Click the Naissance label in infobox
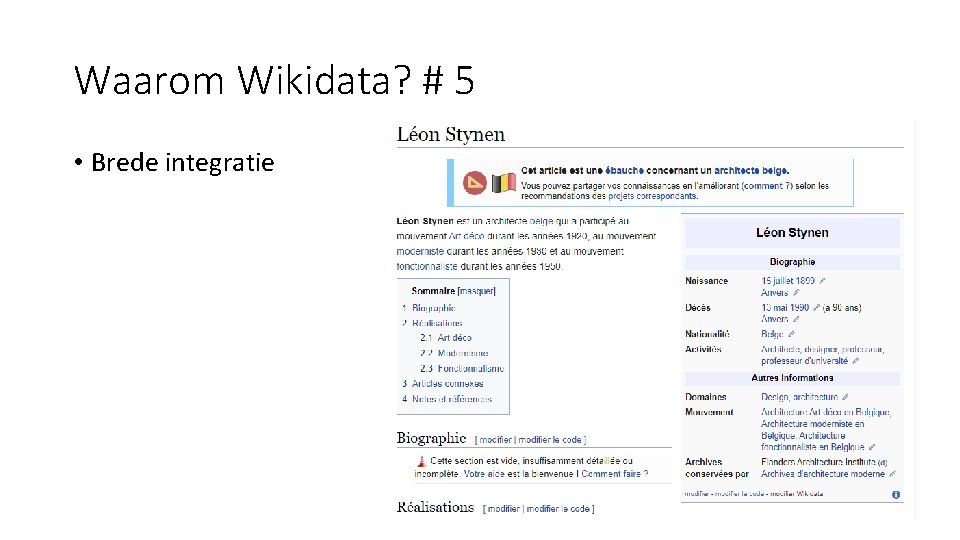 tap(707, 280)
